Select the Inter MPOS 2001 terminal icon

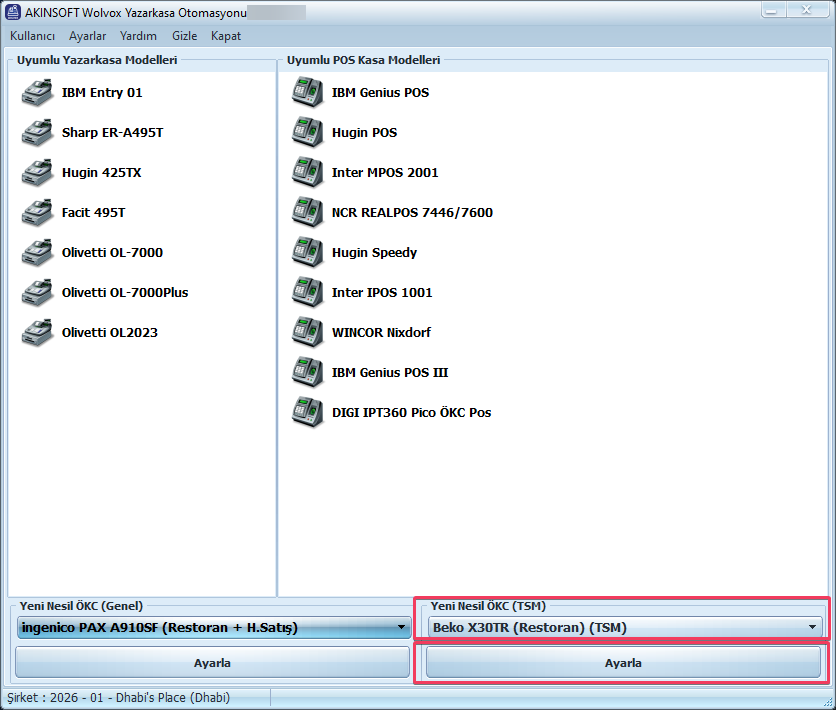307,172
